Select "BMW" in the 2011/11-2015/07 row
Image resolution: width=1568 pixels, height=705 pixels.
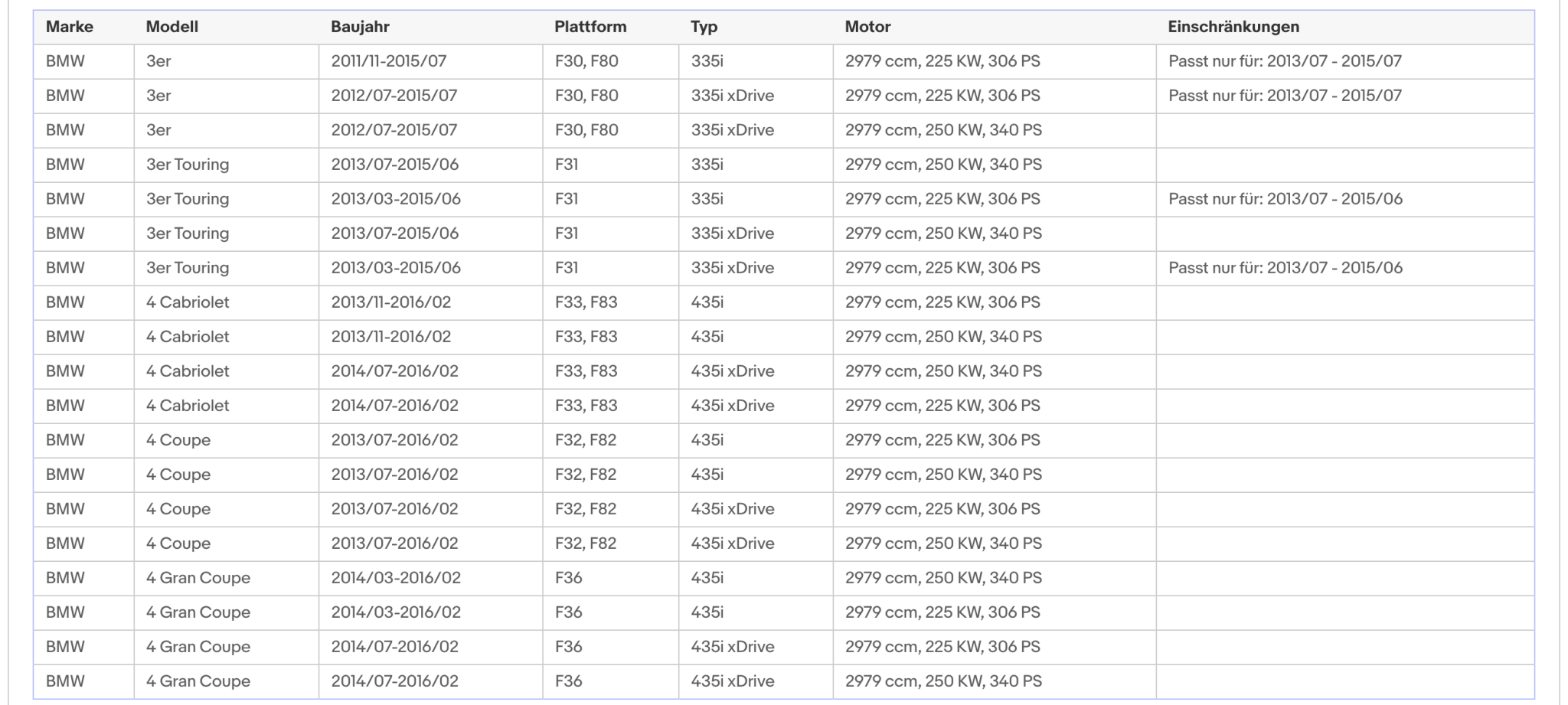[65, 61]
